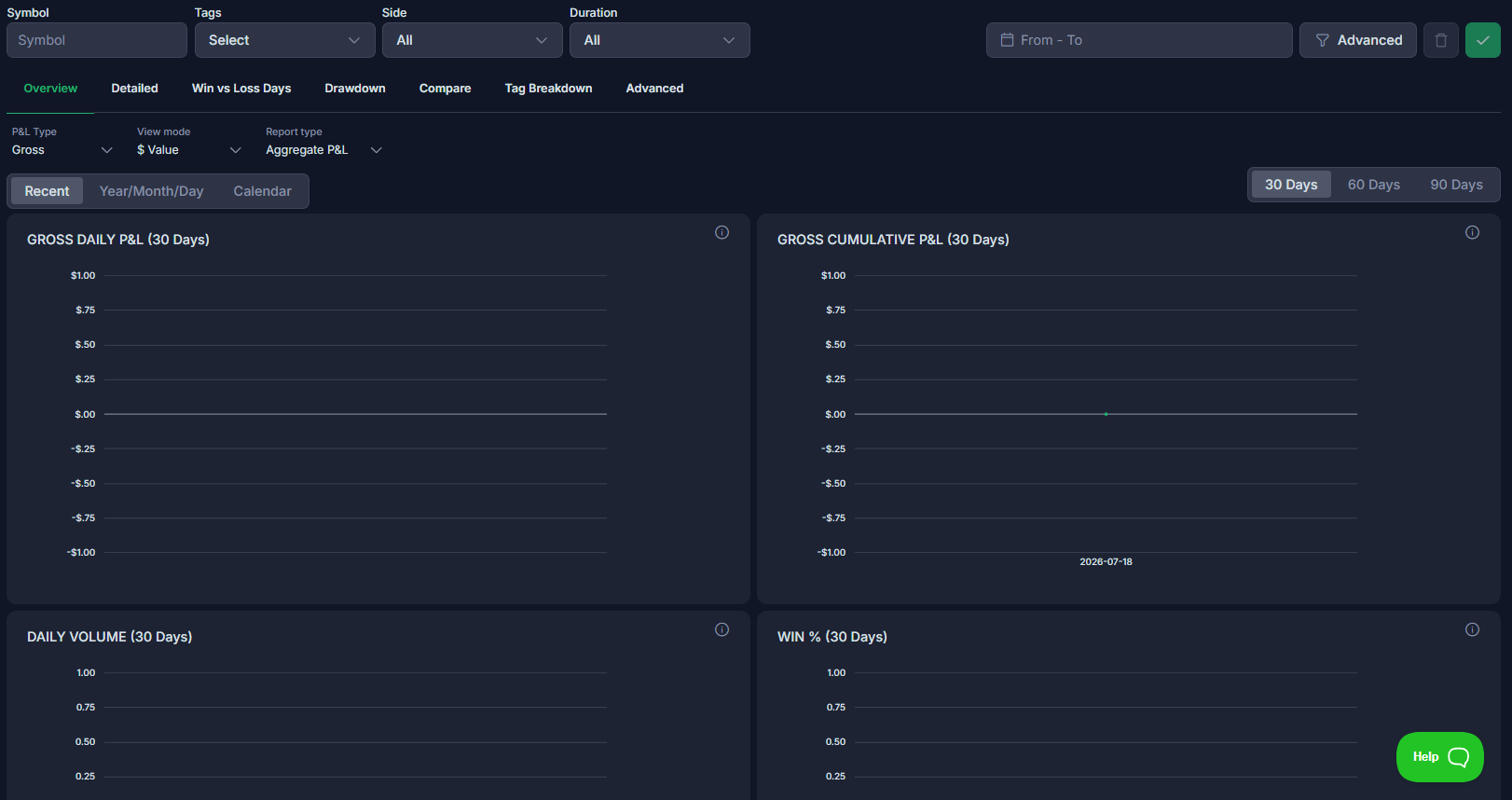Viewport: 1512px width, 800px height.
Task: Open the Compare tab
Action: click(445, 89)
